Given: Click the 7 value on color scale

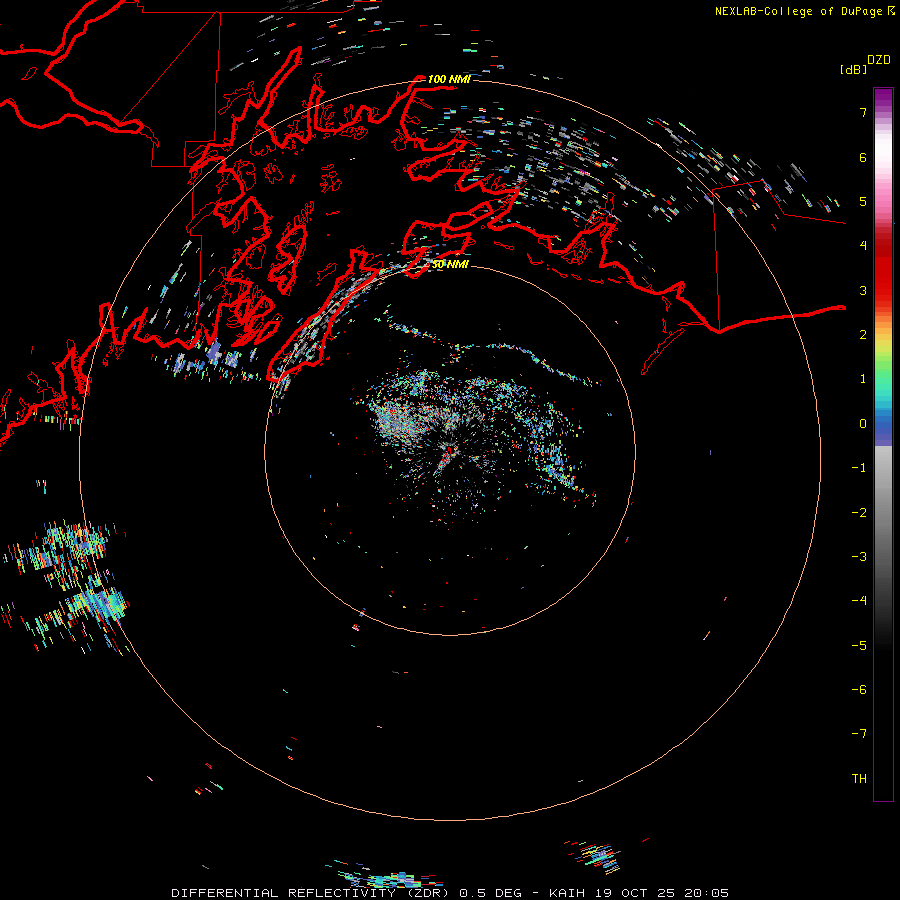Looking at the screenshot, I should tap(863, 112).
